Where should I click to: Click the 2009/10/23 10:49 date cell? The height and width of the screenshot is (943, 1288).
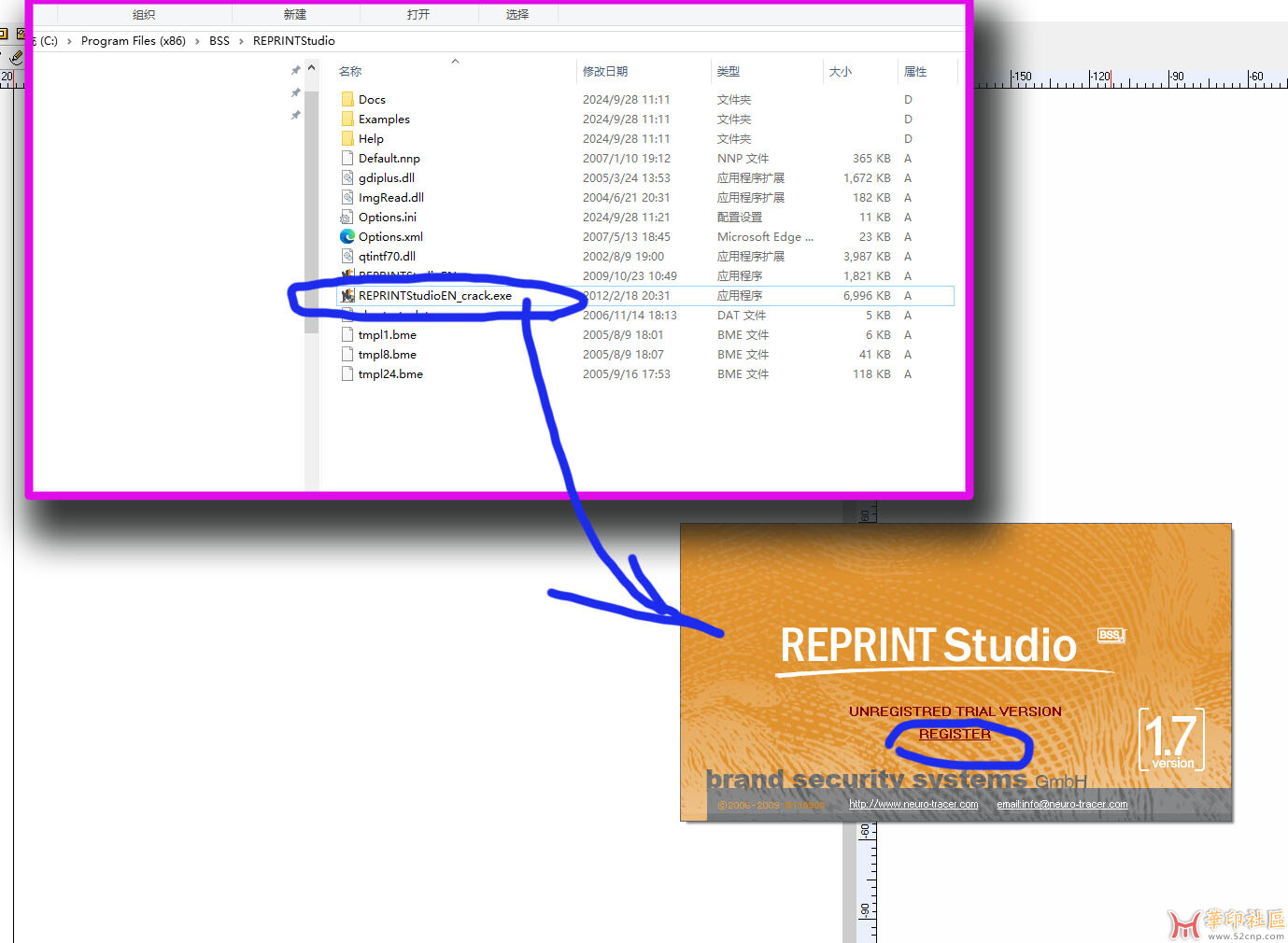[630, 275]
